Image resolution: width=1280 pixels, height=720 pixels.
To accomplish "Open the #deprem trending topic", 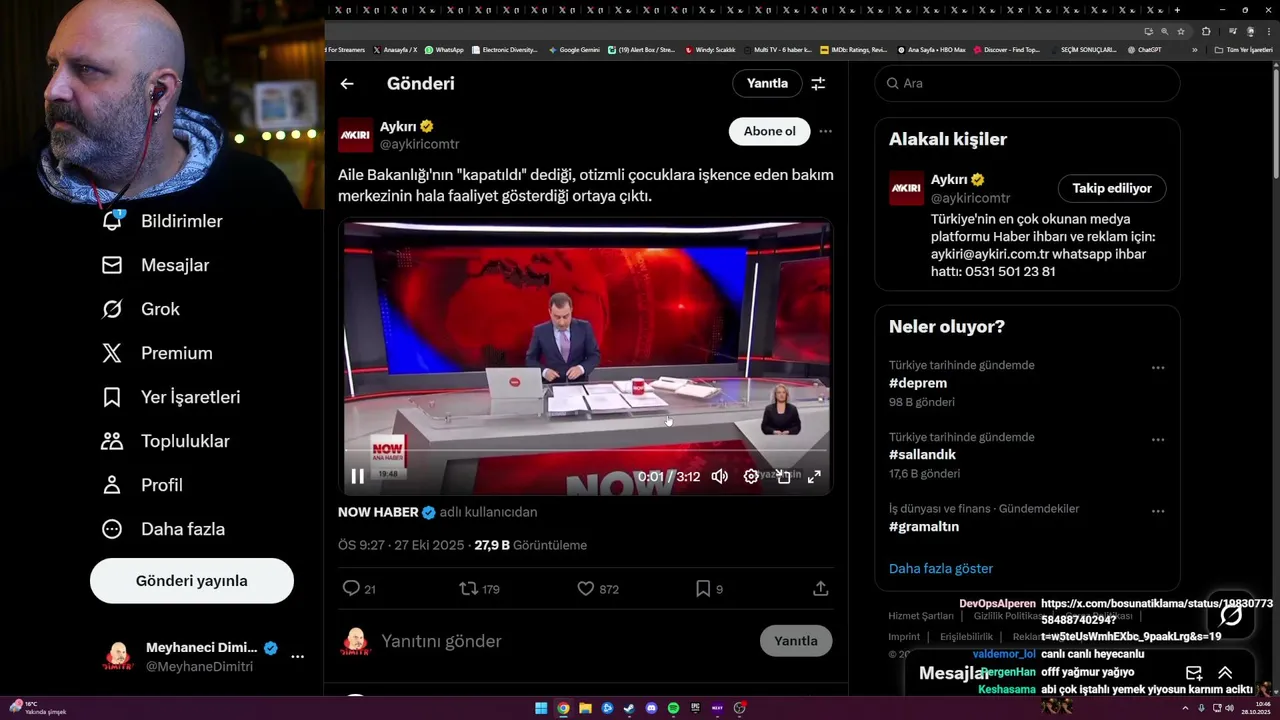I will pos(918,383).
